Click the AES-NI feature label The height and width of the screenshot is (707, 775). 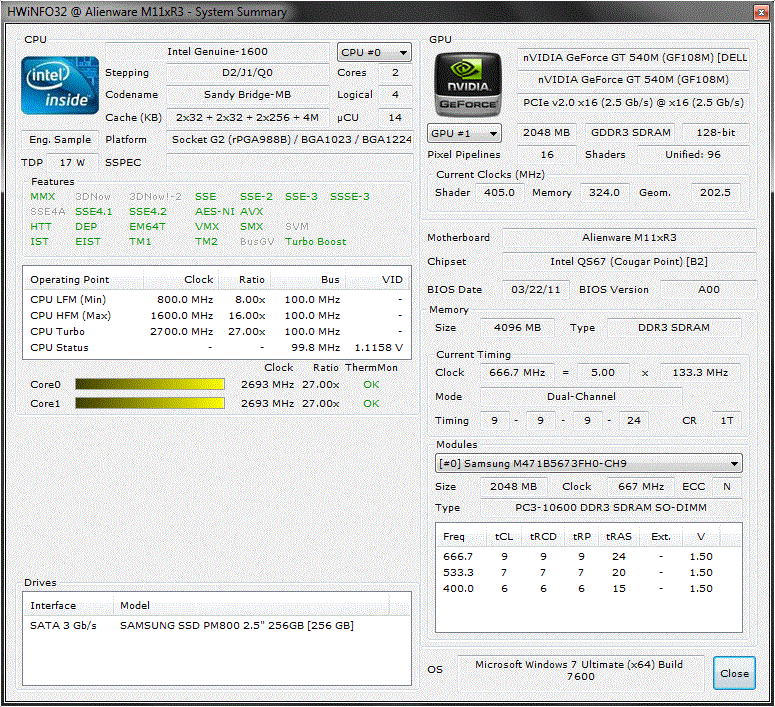pos(215,212)
